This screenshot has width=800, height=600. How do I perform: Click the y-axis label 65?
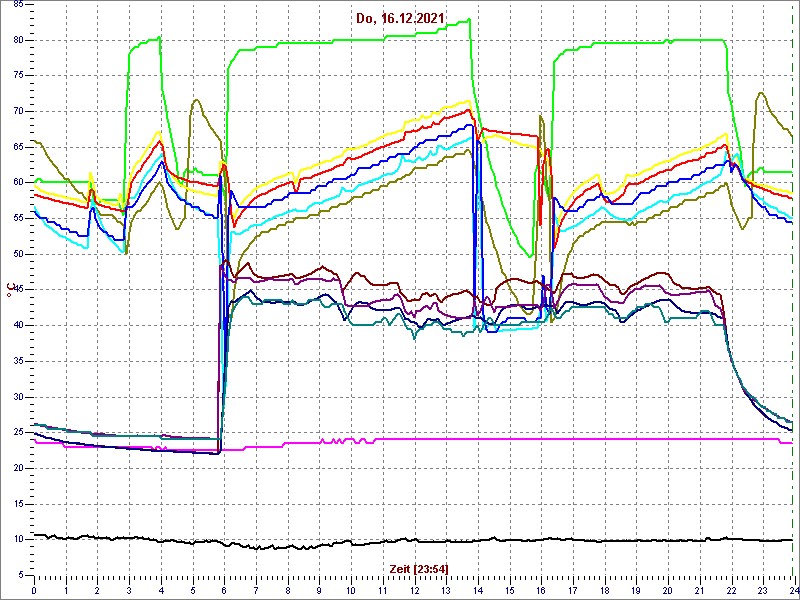(x=18, y=147)
